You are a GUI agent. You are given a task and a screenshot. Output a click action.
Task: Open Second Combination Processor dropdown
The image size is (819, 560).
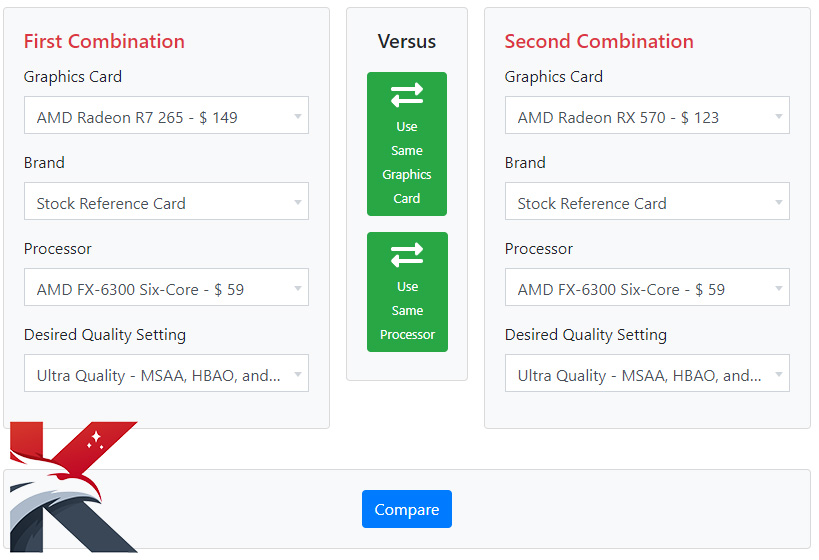click(x=647, y=287)
